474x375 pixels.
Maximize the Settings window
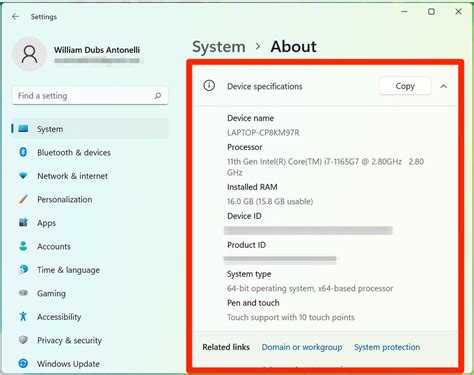(x=431, y=12)
